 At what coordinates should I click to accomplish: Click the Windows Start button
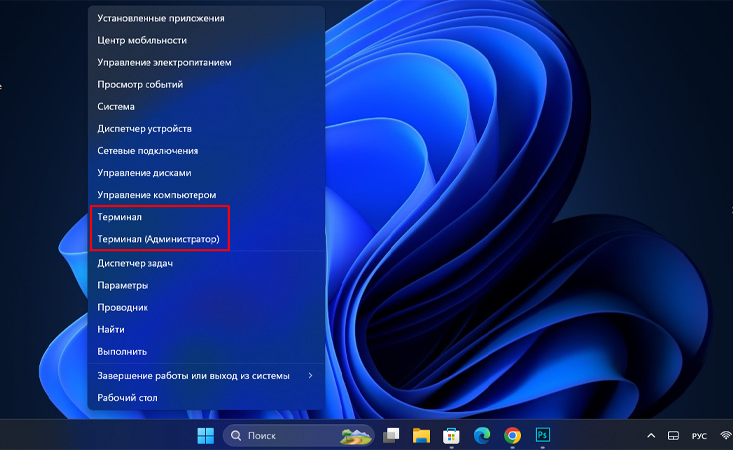click(x=206, y=436)
